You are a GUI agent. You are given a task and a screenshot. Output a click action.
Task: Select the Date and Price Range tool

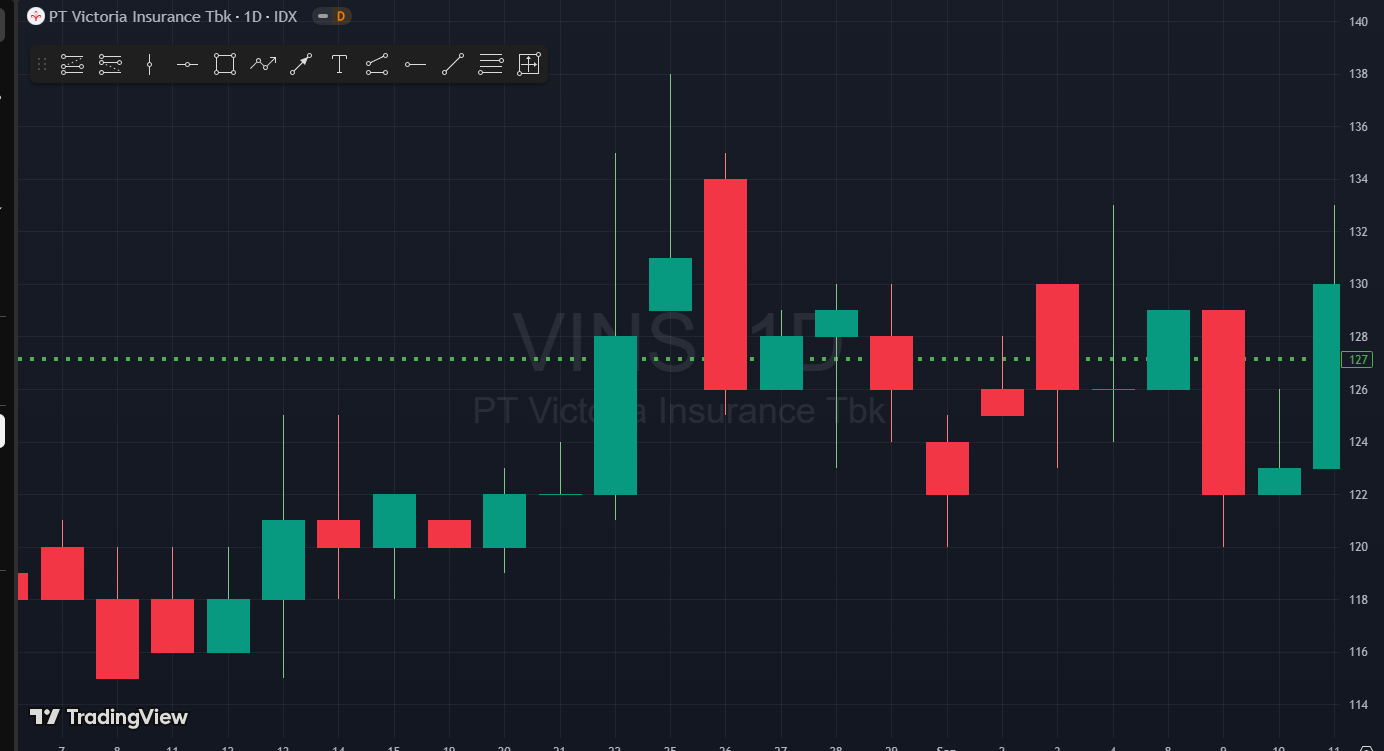click(528, 65)
